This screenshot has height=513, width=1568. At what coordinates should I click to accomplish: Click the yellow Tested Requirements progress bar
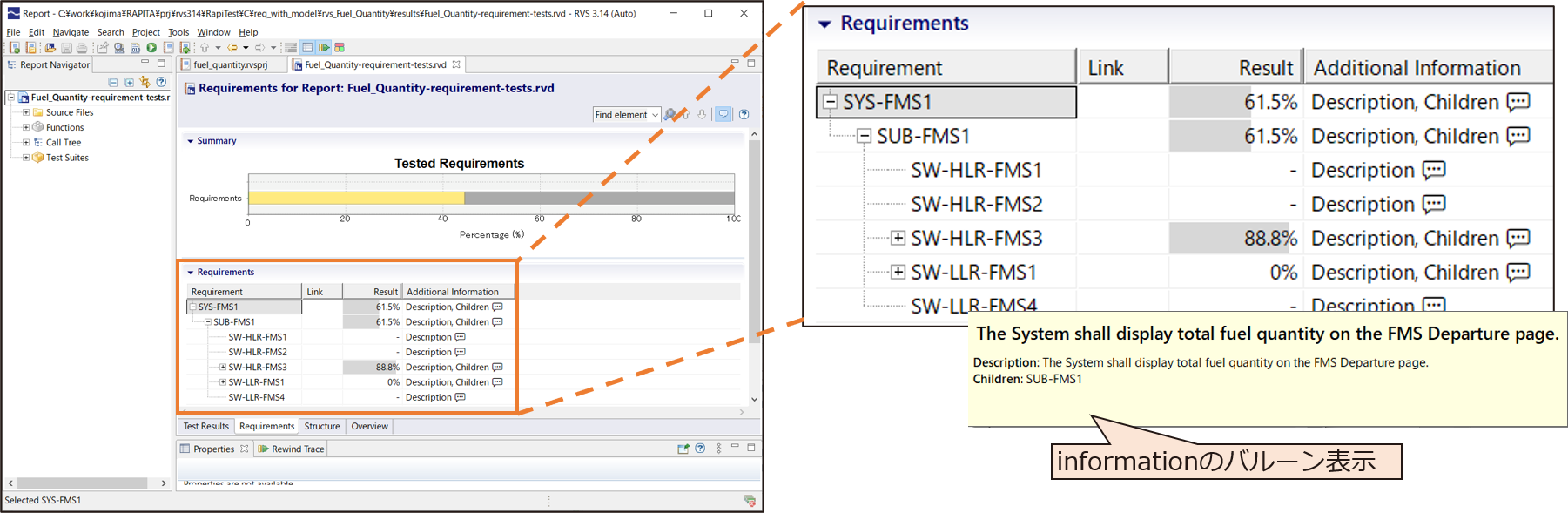[x=355, y=198]
